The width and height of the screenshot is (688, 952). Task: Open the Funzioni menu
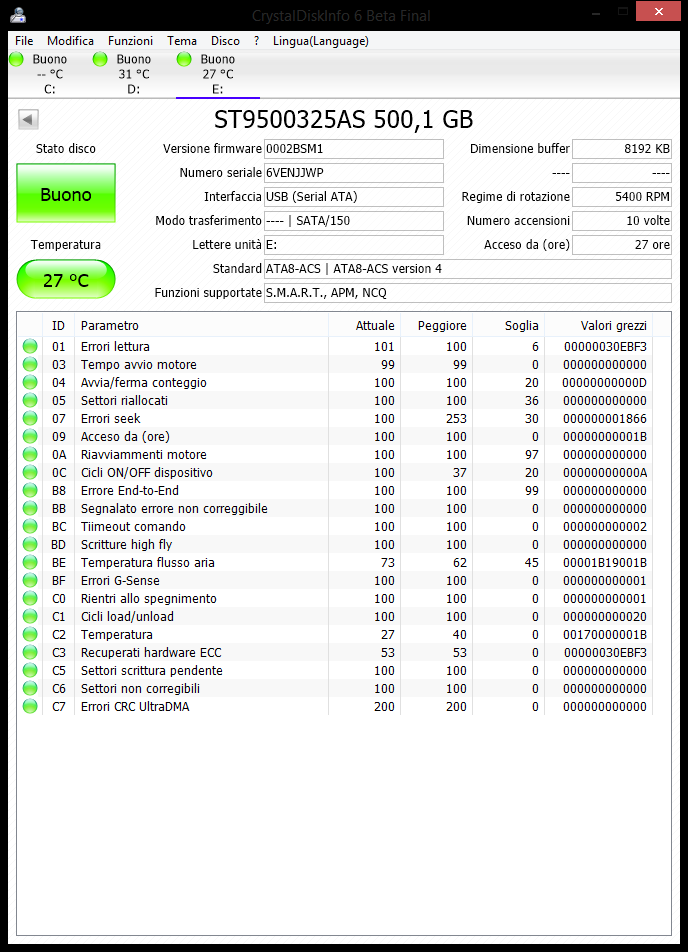point(131,41)
